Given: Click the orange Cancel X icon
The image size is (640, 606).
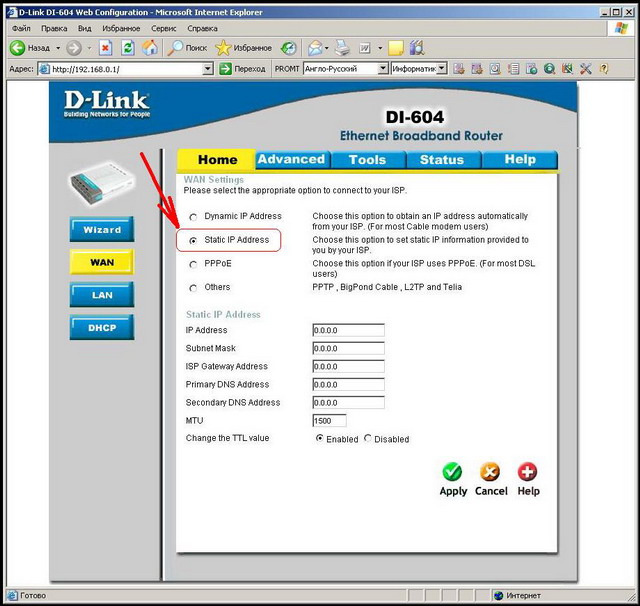Looking at the screenshot, I should (490, 472).
